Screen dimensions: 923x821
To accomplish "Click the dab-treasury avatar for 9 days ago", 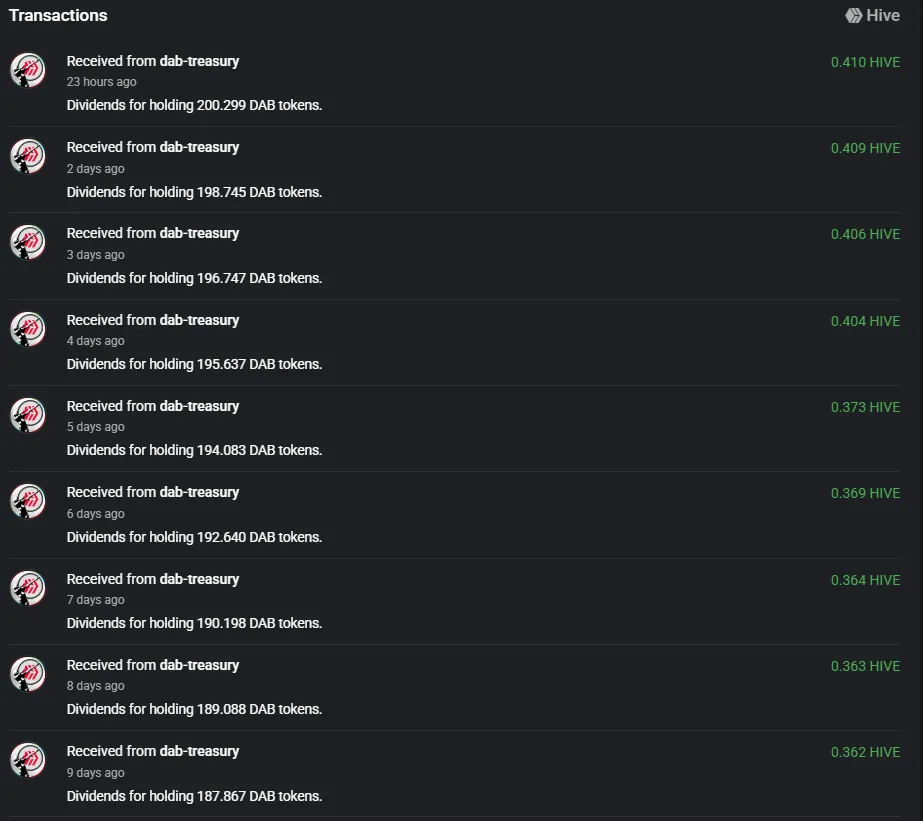I will [x=28, y=760].
